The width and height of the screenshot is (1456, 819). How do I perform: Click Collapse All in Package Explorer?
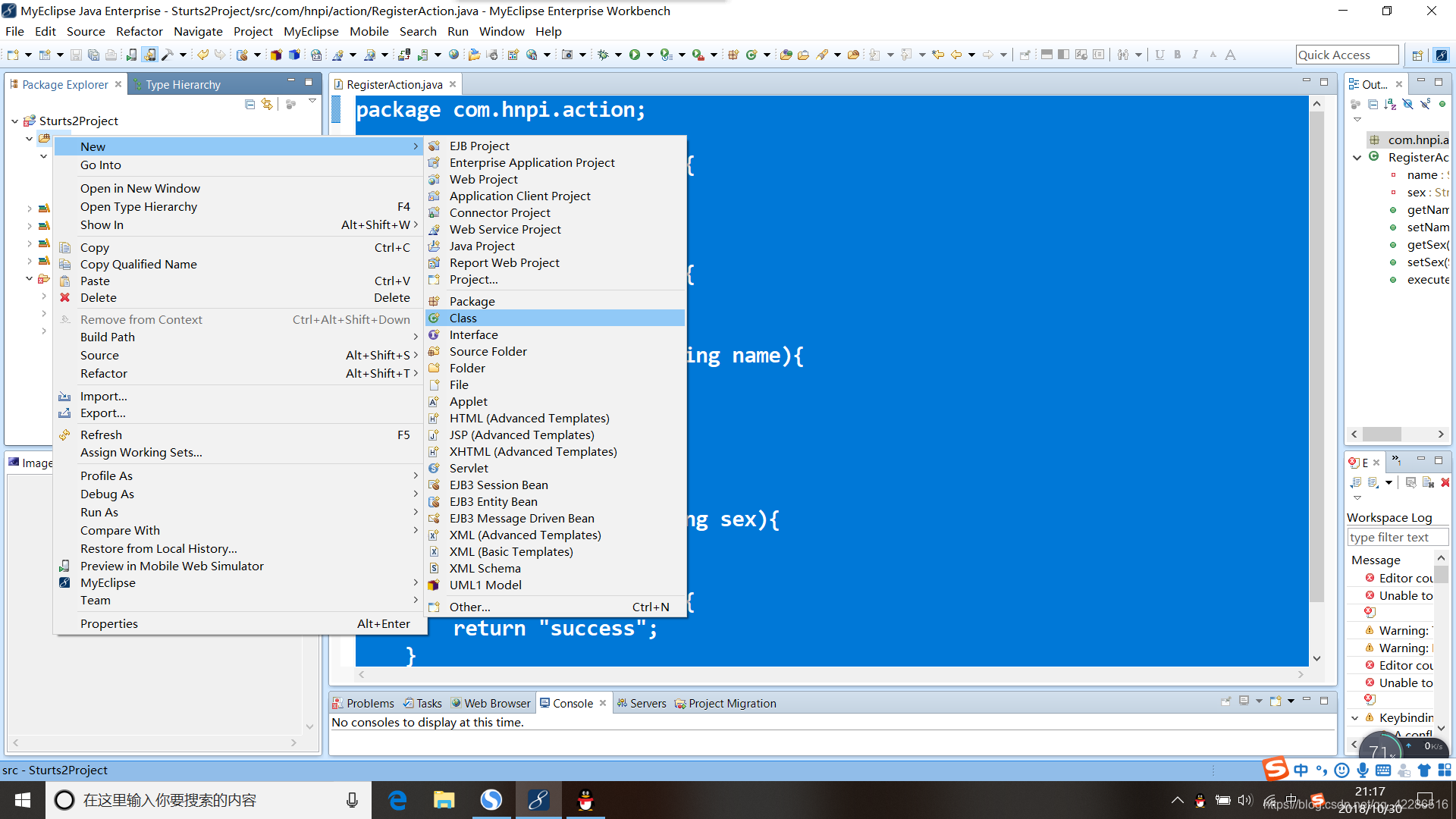(x=250, y=104)
